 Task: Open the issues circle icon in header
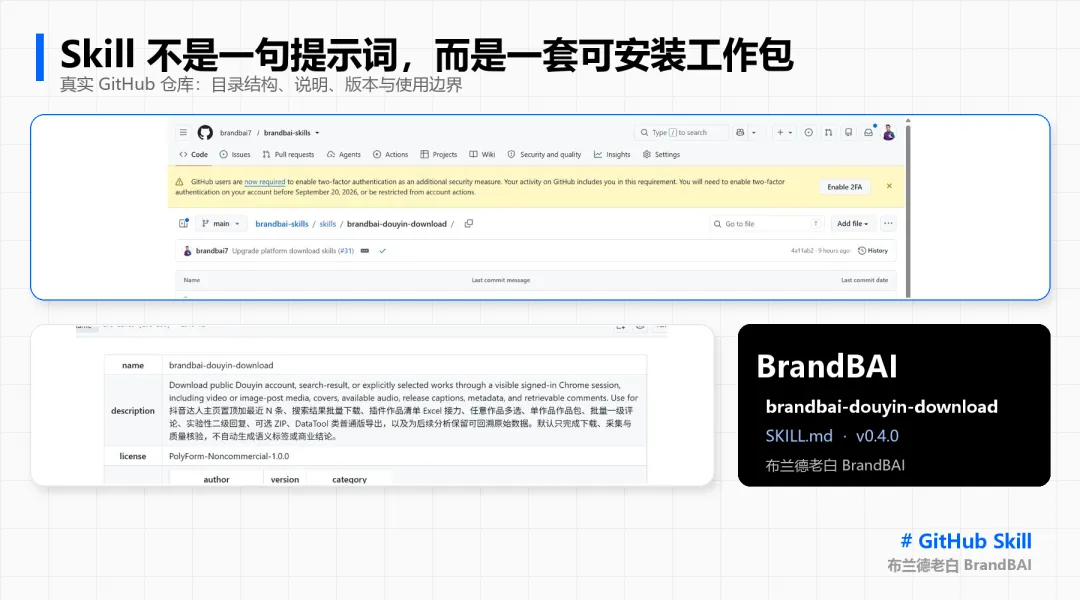click(x=809, y=132)
